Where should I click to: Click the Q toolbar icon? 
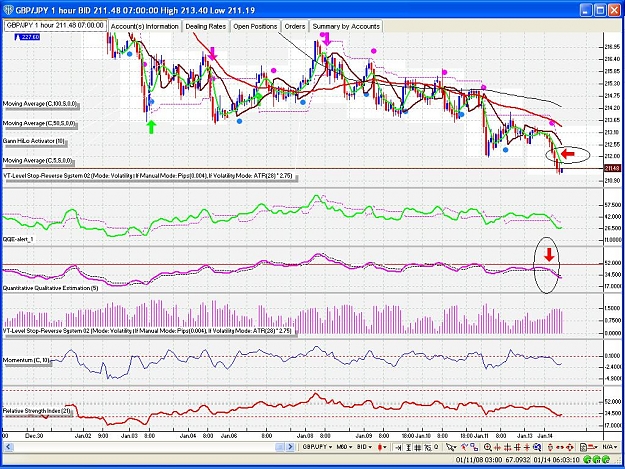pyautogui.click(x=436, y=447)
